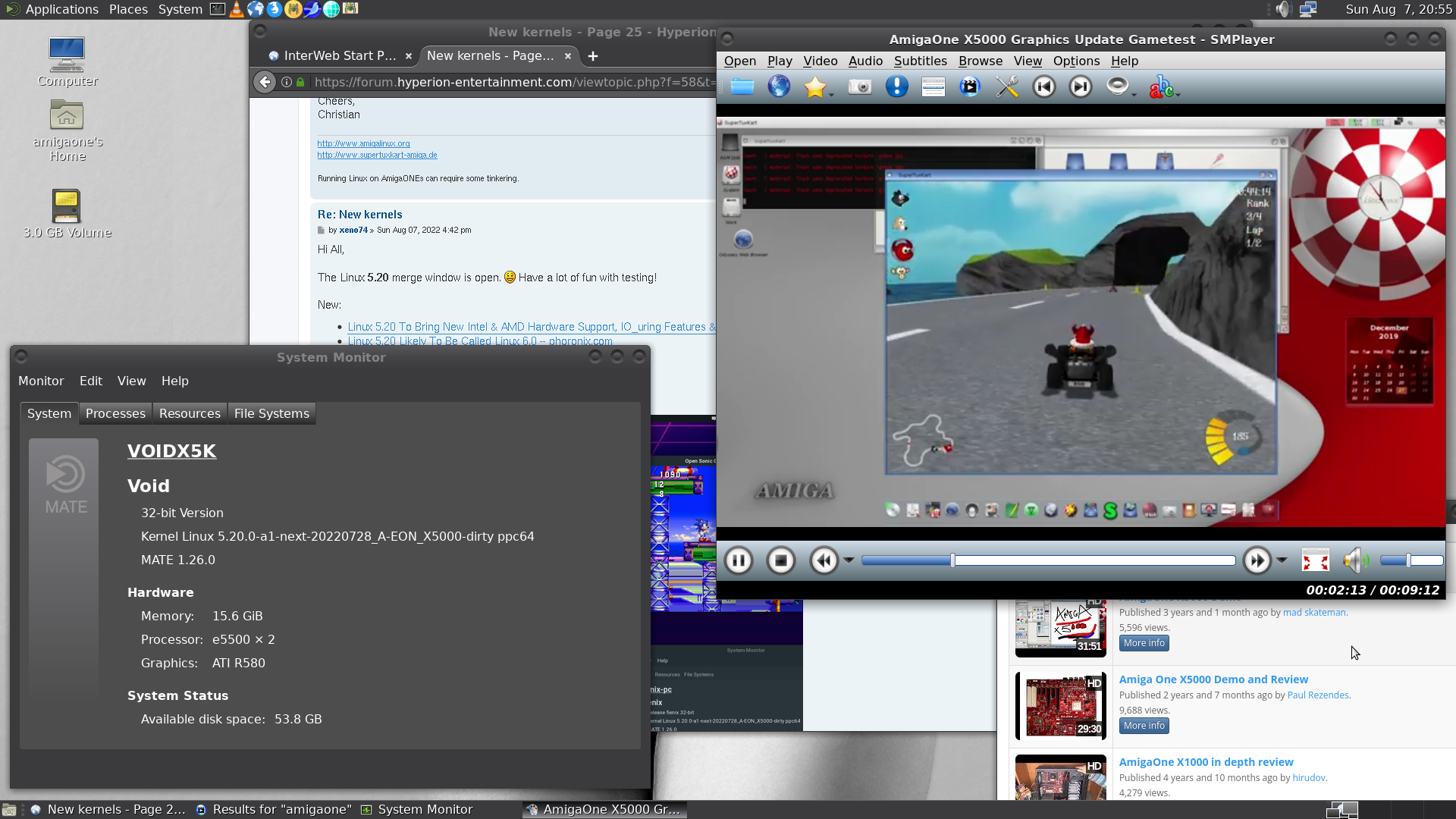Open the supertuxkart-amiga.de link
Screen dimensions: 1456x819
point(377,155)
